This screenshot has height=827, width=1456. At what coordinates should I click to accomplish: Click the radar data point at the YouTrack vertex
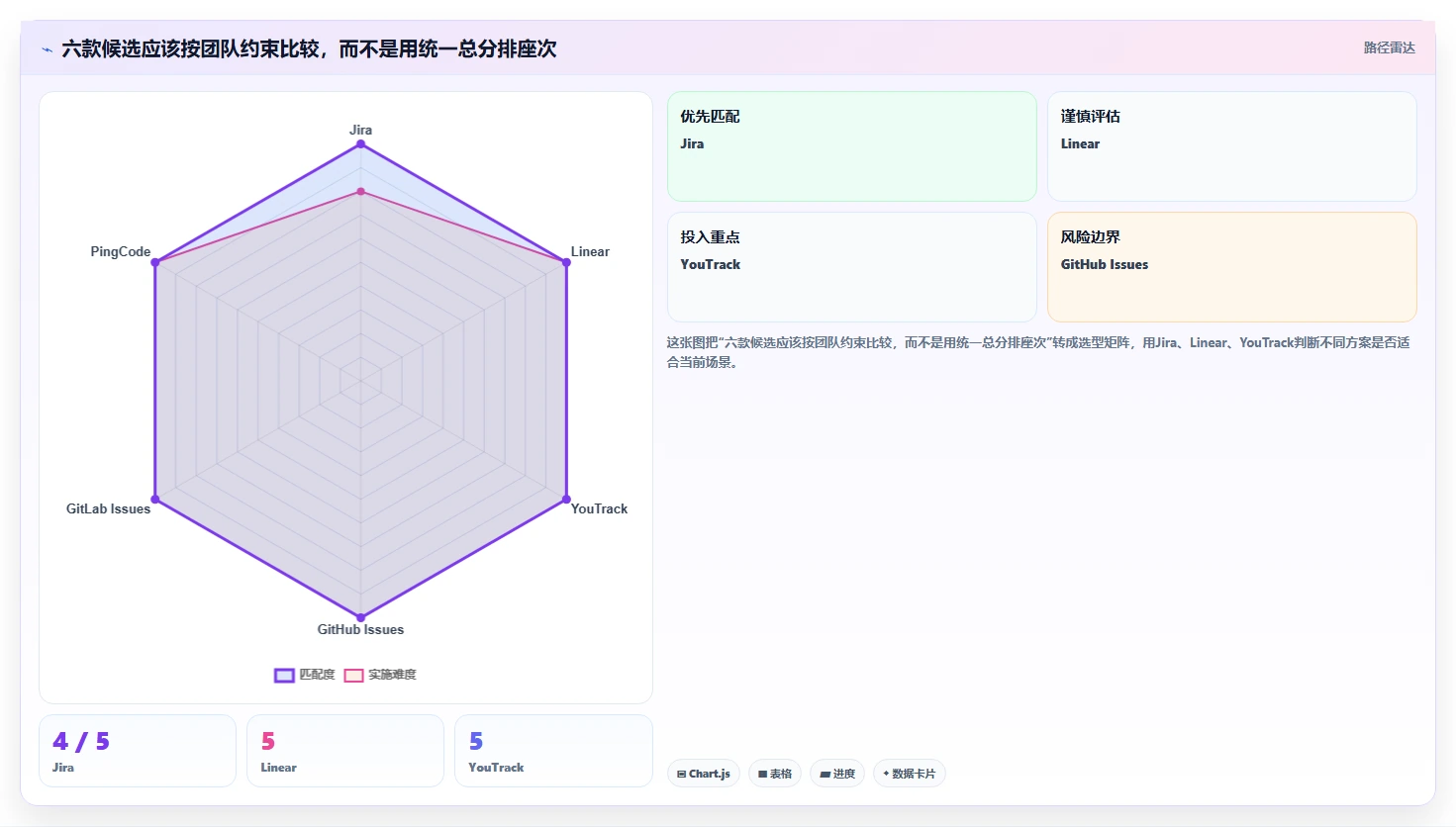[566, 500]
